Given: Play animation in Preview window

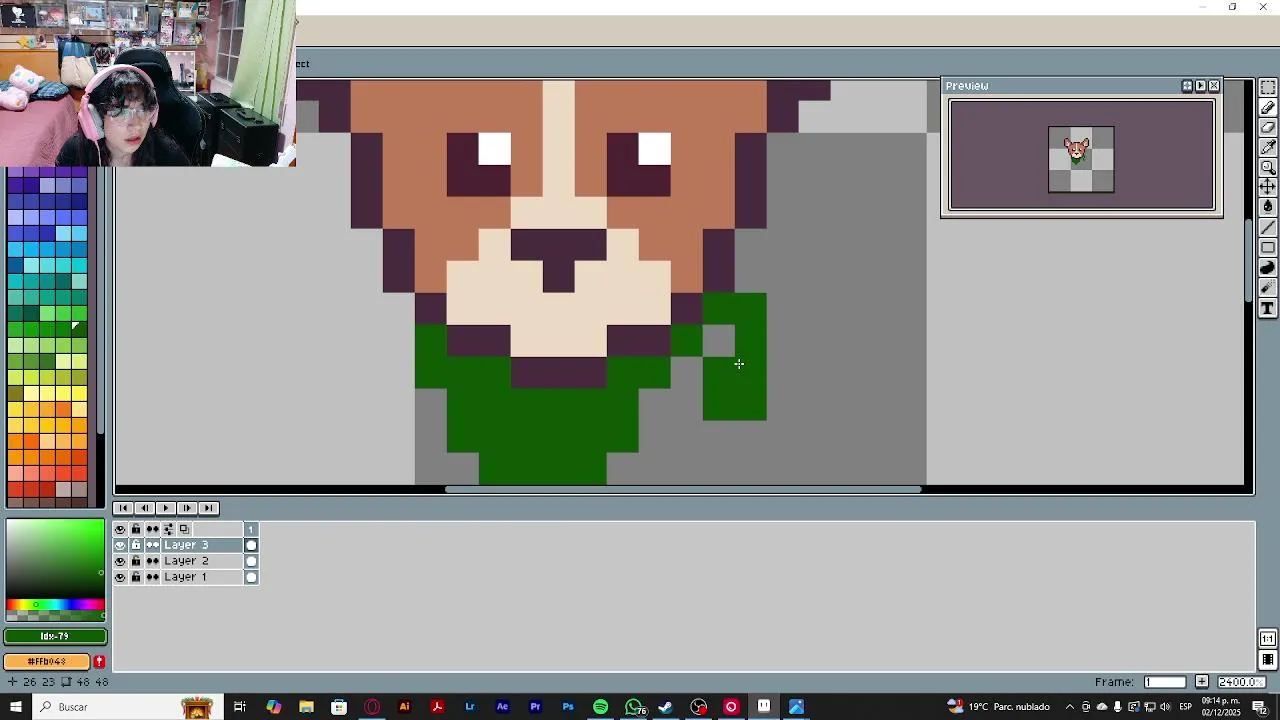Looking at the screenshot, I should [x=1201, y=86].
